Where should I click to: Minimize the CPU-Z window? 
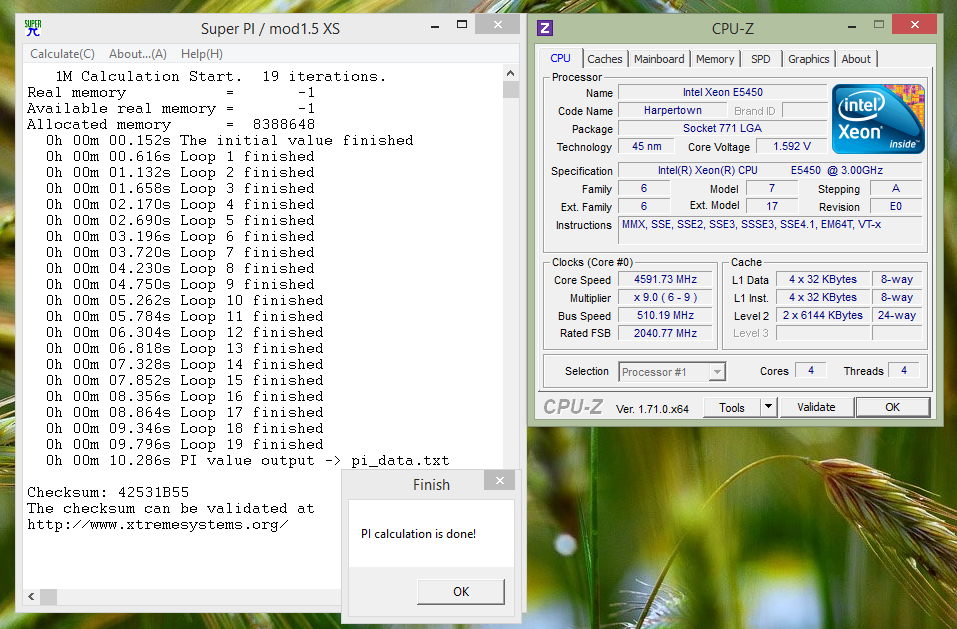[852, 26]
